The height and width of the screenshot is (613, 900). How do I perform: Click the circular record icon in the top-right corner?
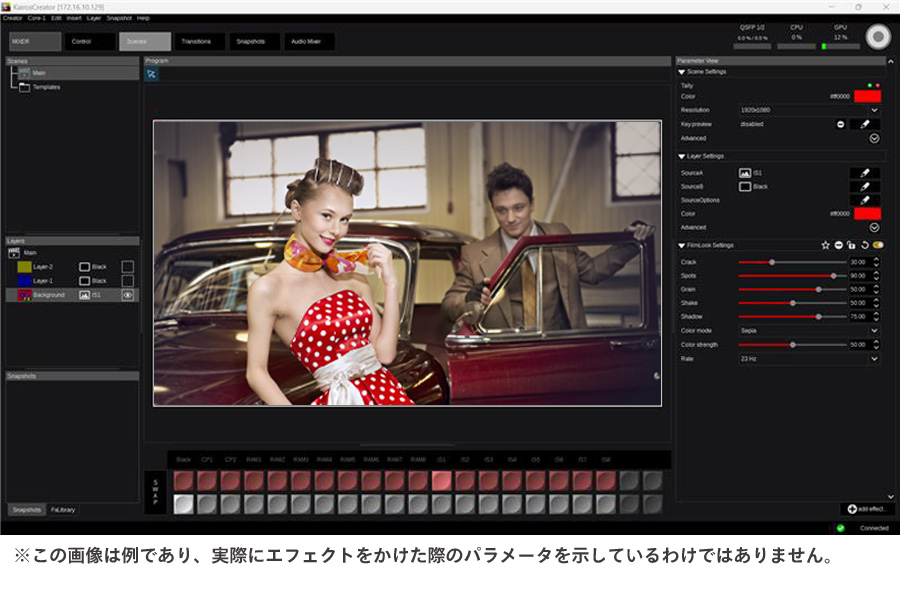coord(878,36)
